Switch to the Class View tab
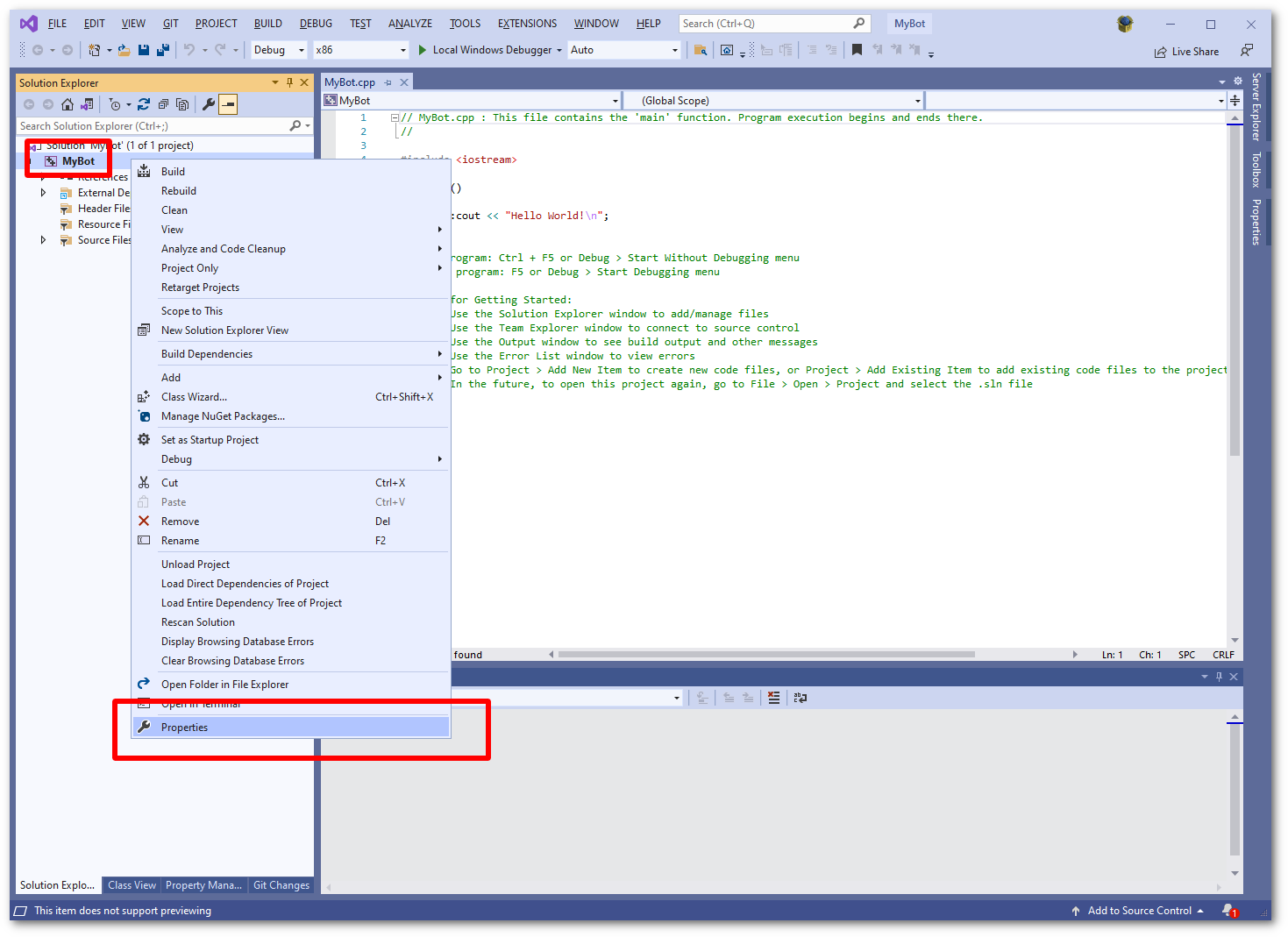Image resolution: width=1288 pixels, height=937 pixels. pos(131,884)
